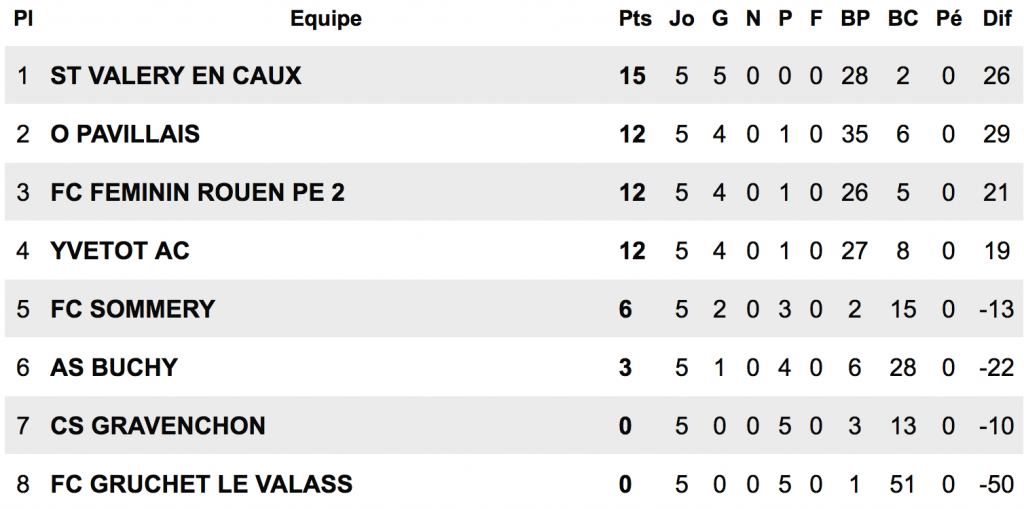Click the -50 goal difference cell
Screen dimensions: 1024x509
(996, 485)
